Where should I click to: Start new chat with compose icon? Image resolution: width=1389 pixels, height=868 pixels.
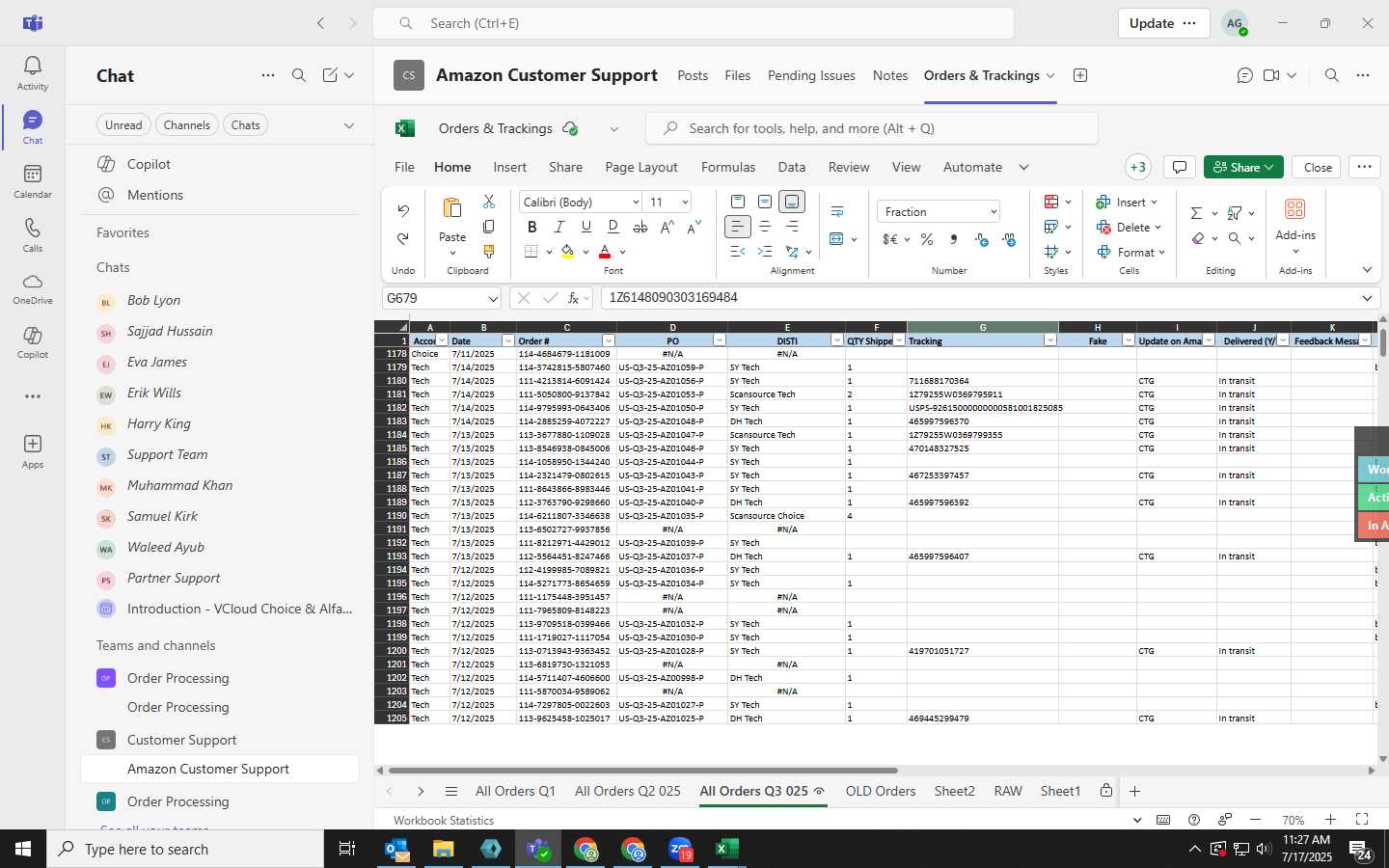330,75
